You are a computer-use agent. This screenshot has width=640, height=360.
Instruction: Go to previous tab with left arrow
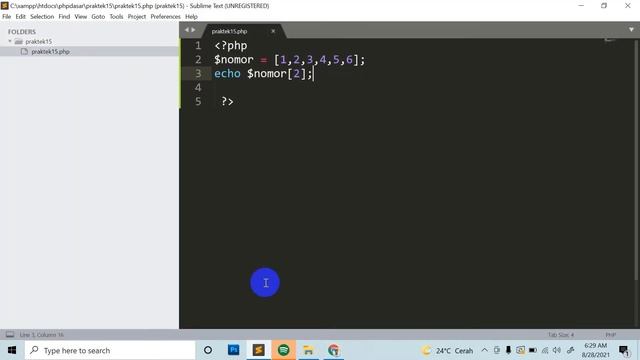[187, 30]
